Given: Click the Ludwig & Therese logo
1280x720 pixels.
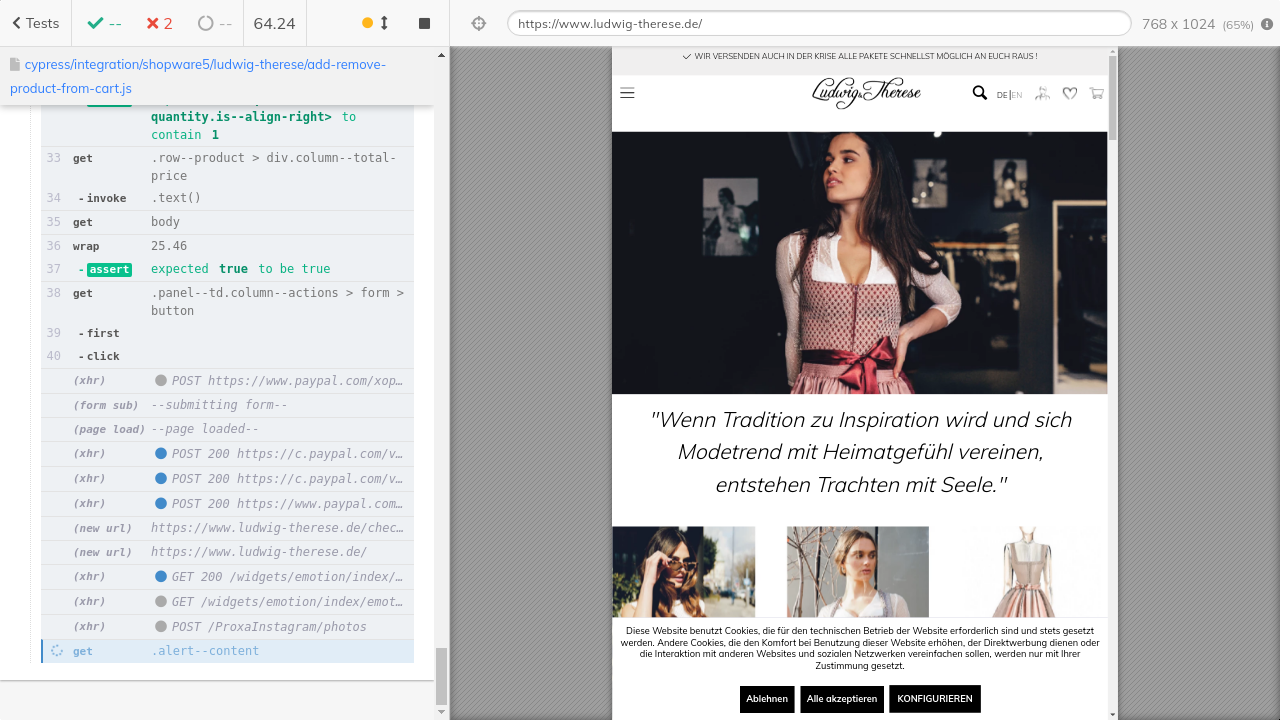Looking at the screenshot, I should [x=866, y=93].
